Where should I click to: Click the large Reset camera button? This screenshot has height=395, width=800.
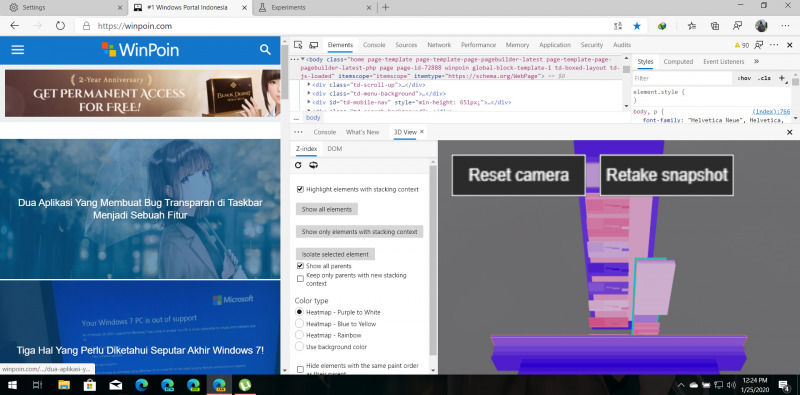tap(518, 175)
